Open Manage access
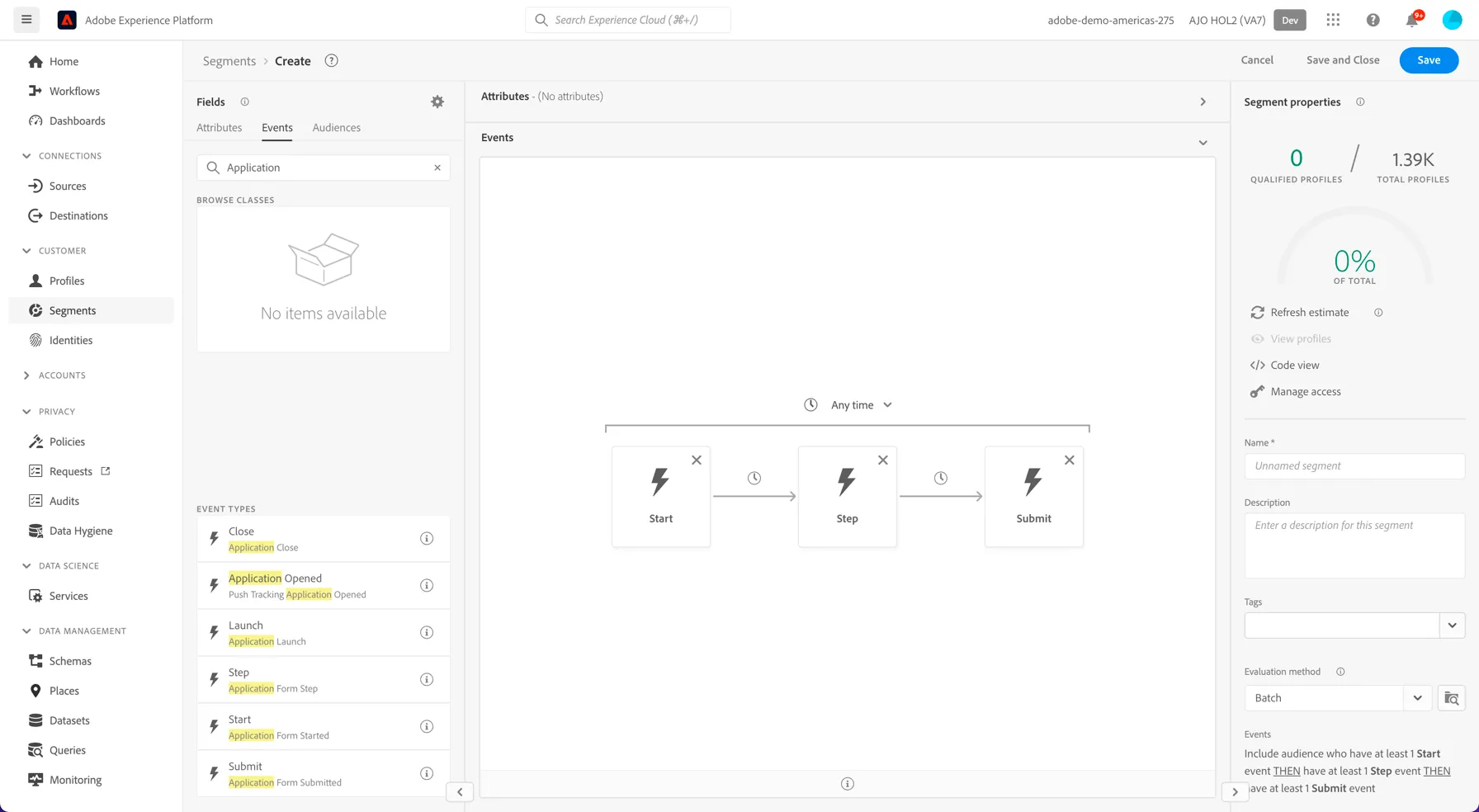The width and height of the screenshot is (1479, 812). click(x=1296, y=391)
